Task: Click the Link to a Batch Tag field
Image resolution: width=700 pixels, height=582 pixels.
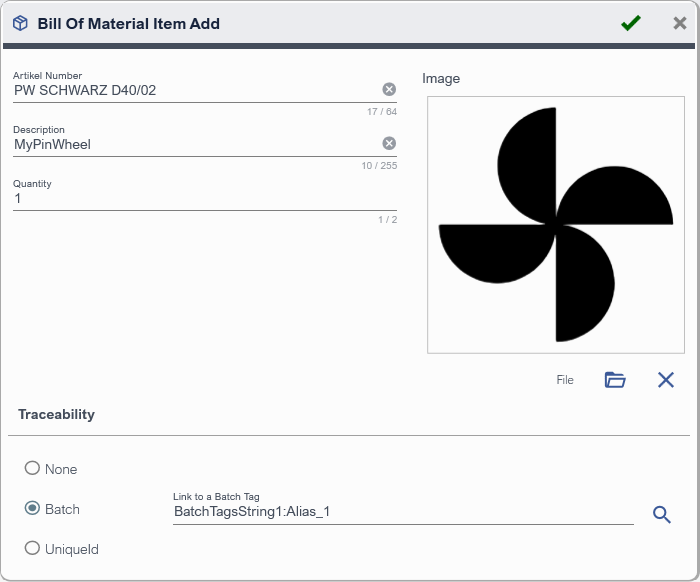Action: (x=400, y=512)
